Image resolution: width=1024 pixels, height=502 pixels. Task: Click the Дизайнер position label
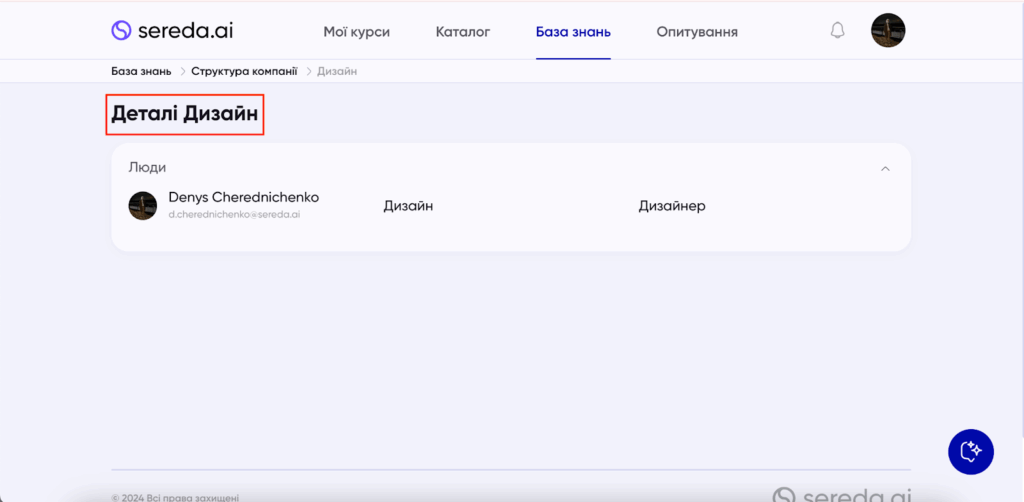coord(672,206)
